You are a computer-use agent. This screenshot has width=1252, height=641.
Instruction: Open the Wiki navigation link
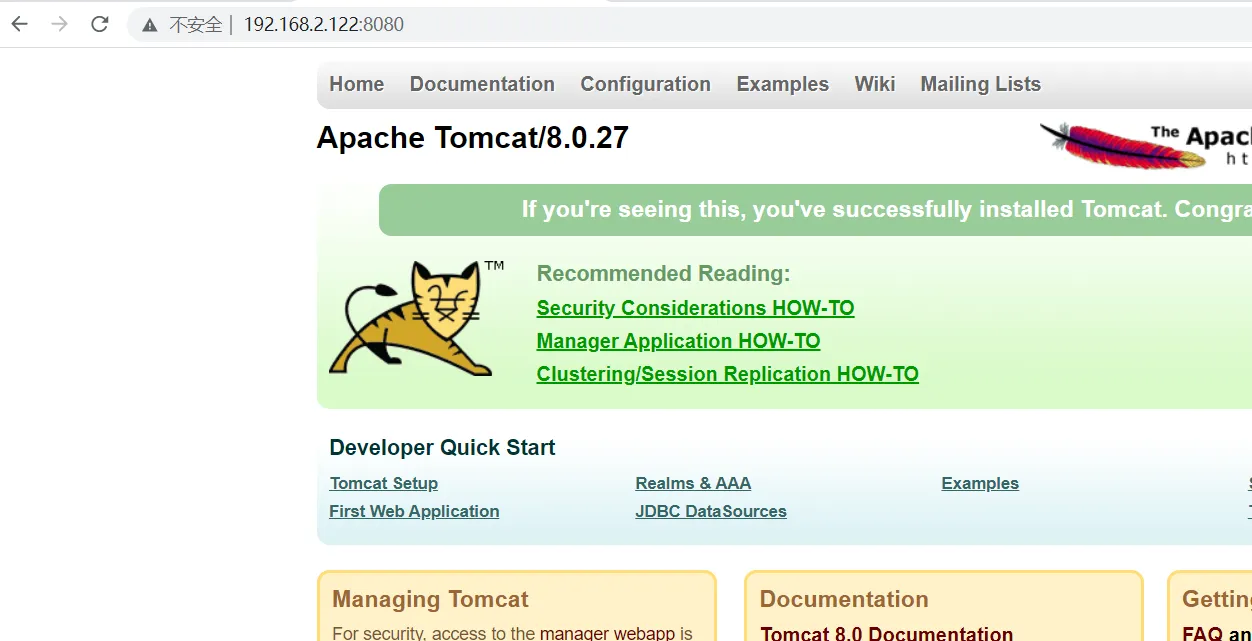[x=874, y=84]
